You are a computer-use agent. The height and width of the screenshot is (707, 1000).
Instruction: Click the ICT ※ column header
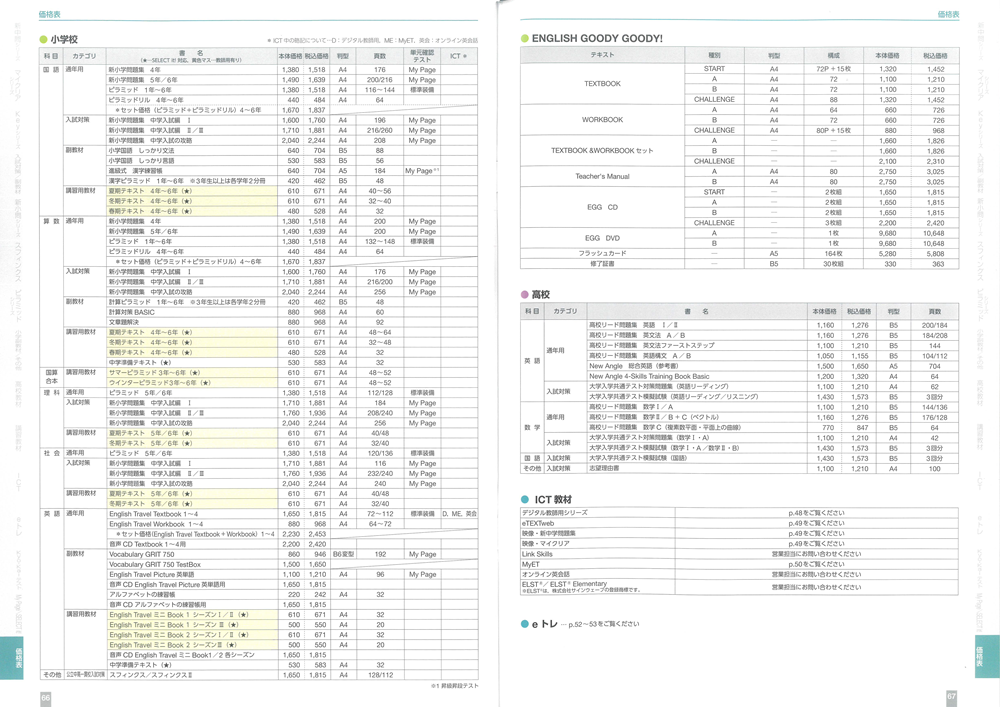point(458,56)
